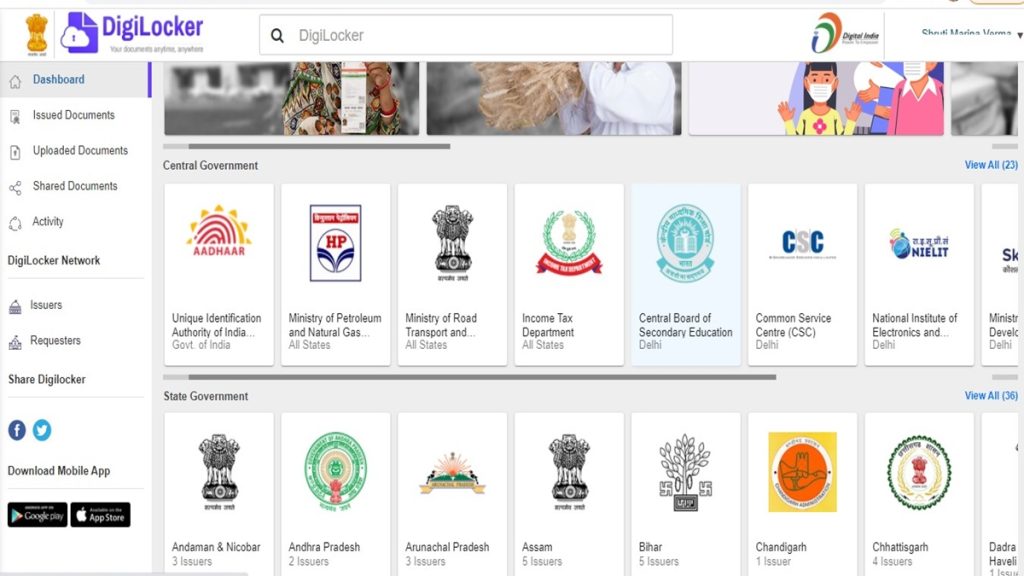Open Uploaded Documents in the sidebar

point(79,150)
